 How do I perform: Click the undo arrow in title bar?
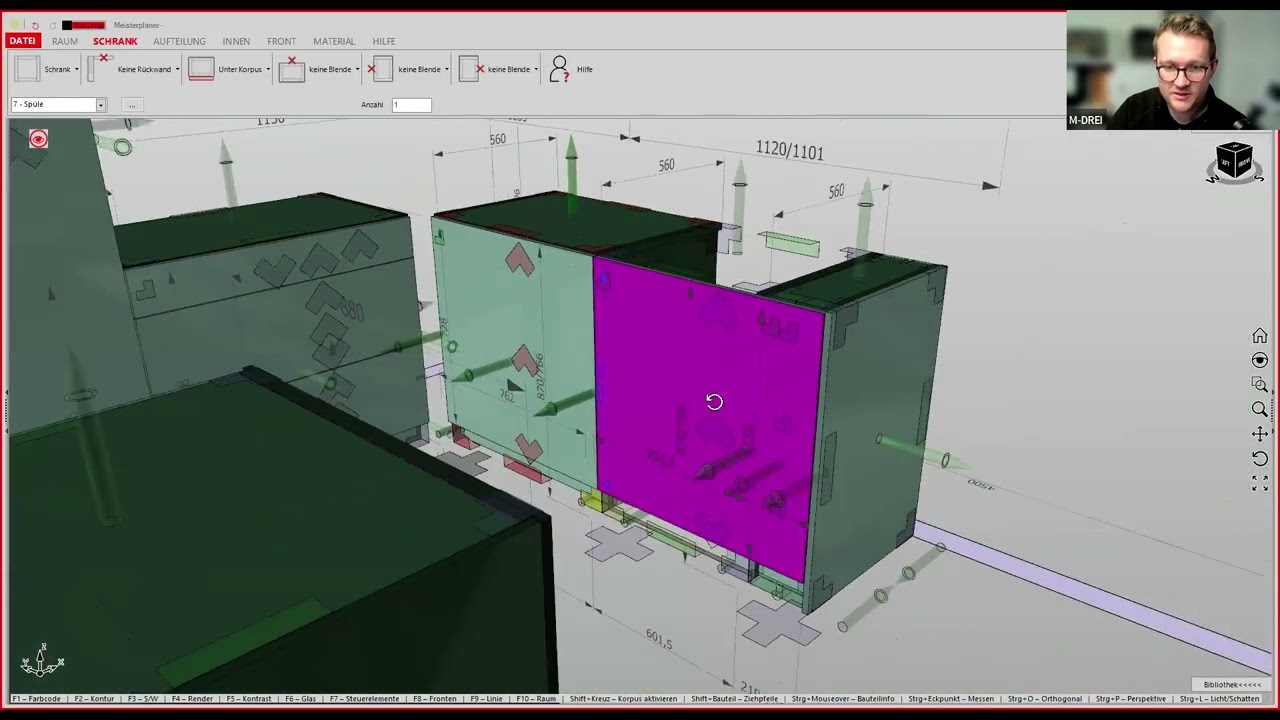coord(34,25)
